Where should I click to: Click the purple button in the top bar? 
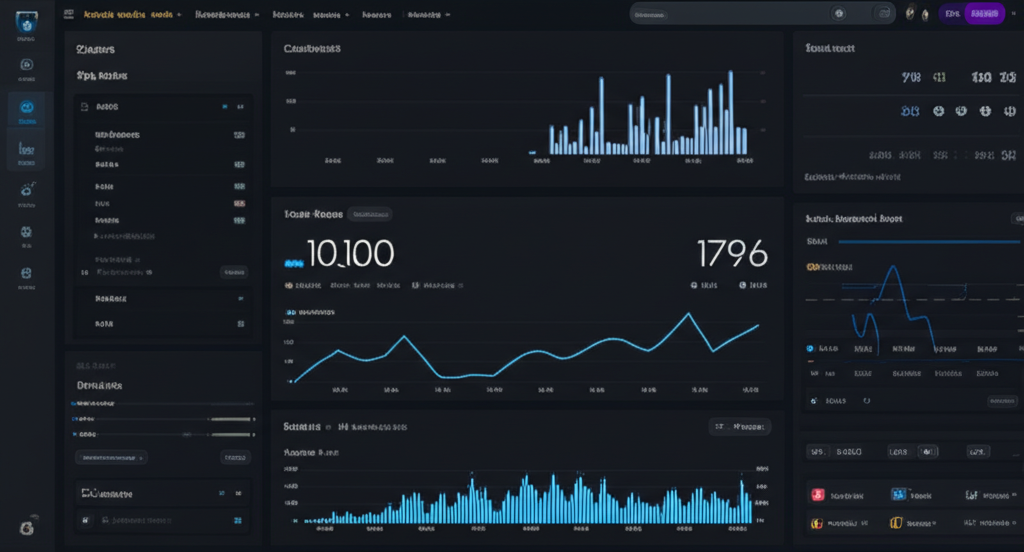[x=986, y=14]
